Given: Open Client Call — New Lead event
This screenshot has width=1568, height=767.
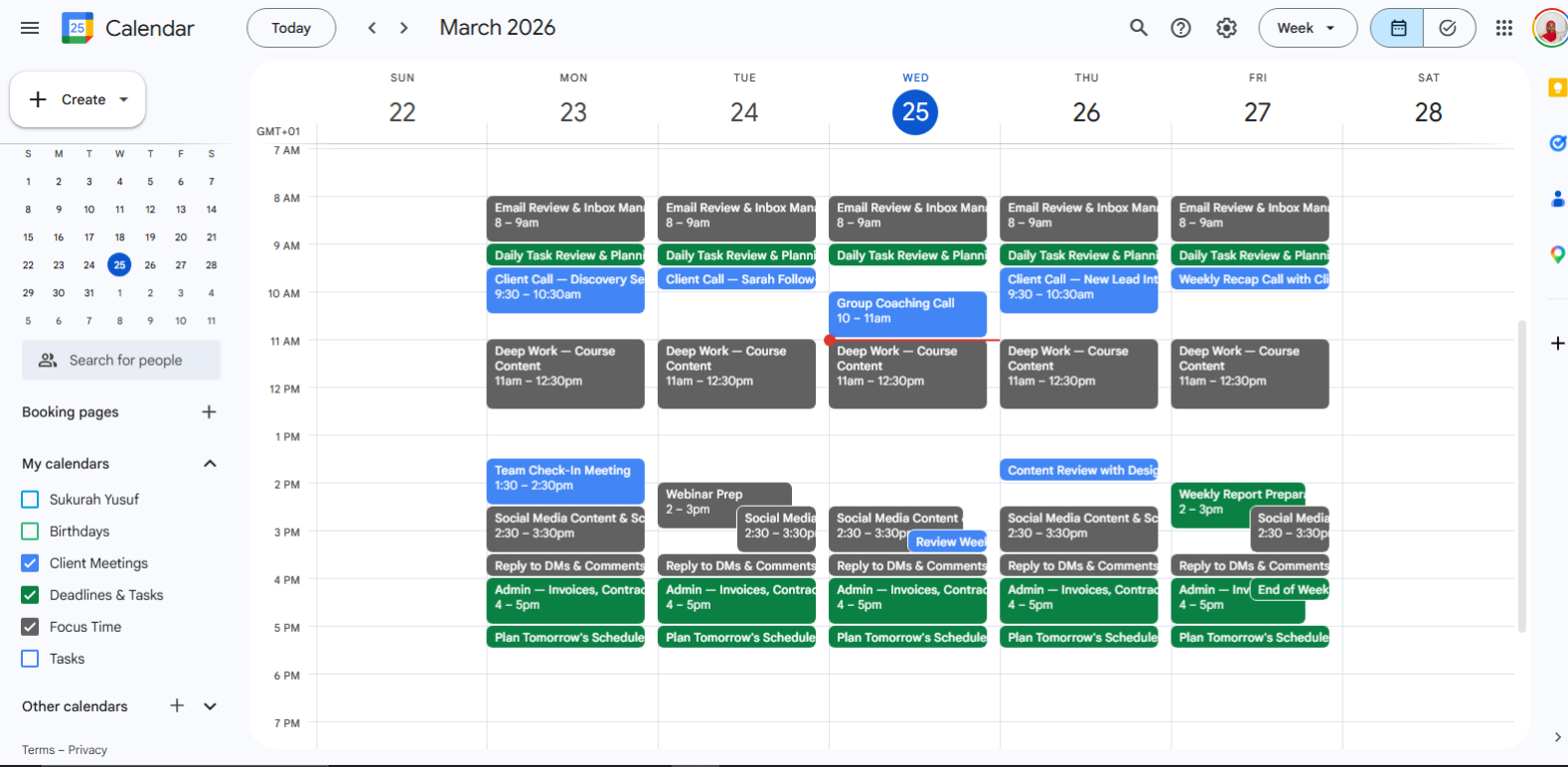Looking at the screenshot, I should click(x=1078, y=290).
